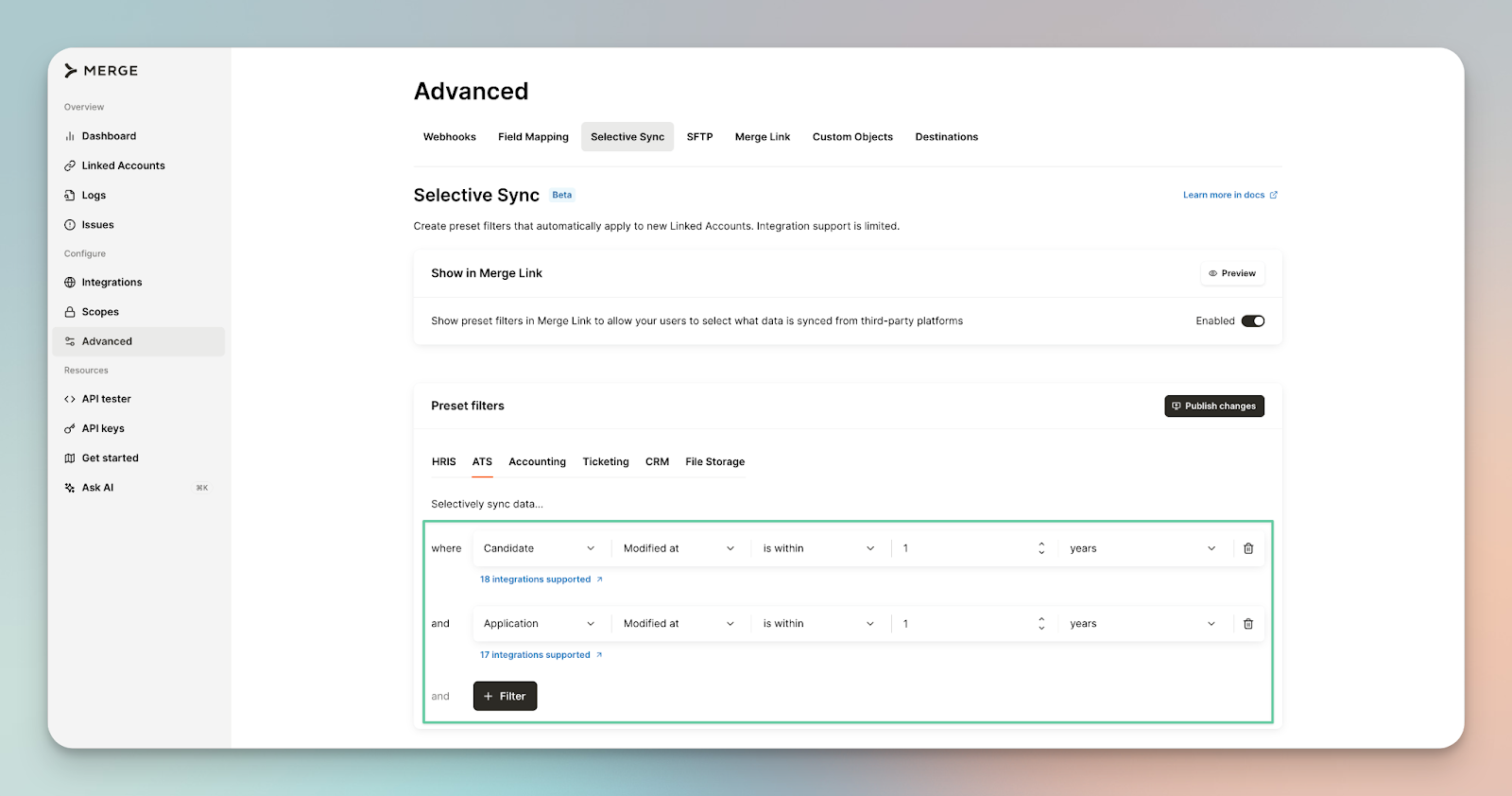Image resolution: width=1512 pixels, height=796 pixels.
Task: Delete the Application filter row
Action: (1248, 624)
